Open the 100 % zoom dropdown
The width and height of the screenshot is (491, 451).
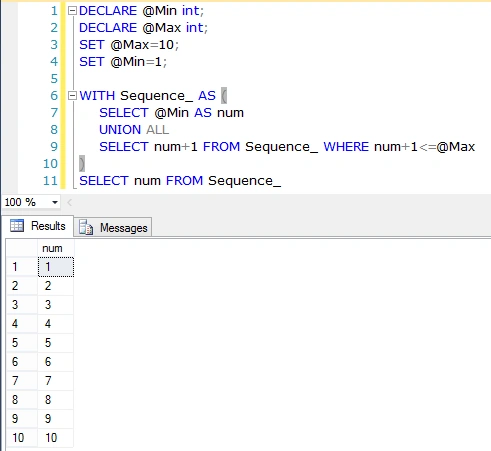pyautogui.click(x=55, y=202)
